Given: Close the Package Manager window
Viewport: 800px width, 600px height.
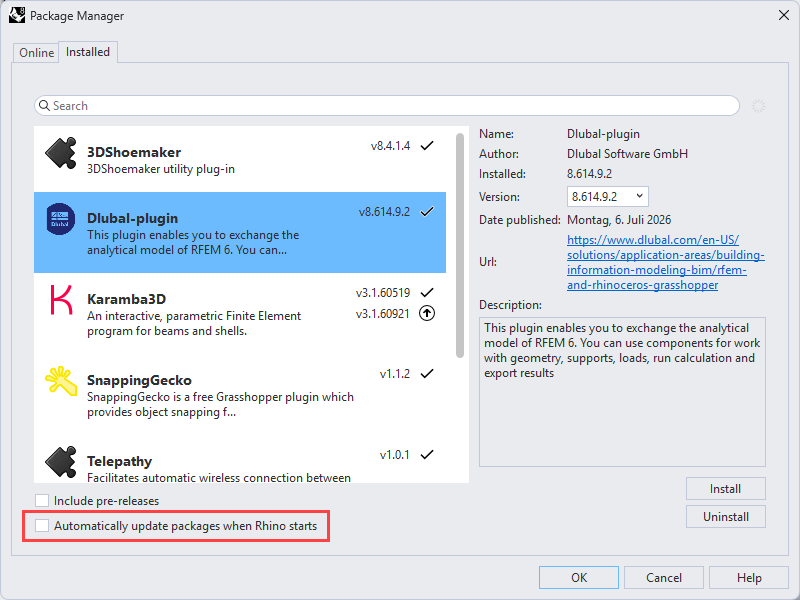Looking at the screenshot, I should 784,15.
